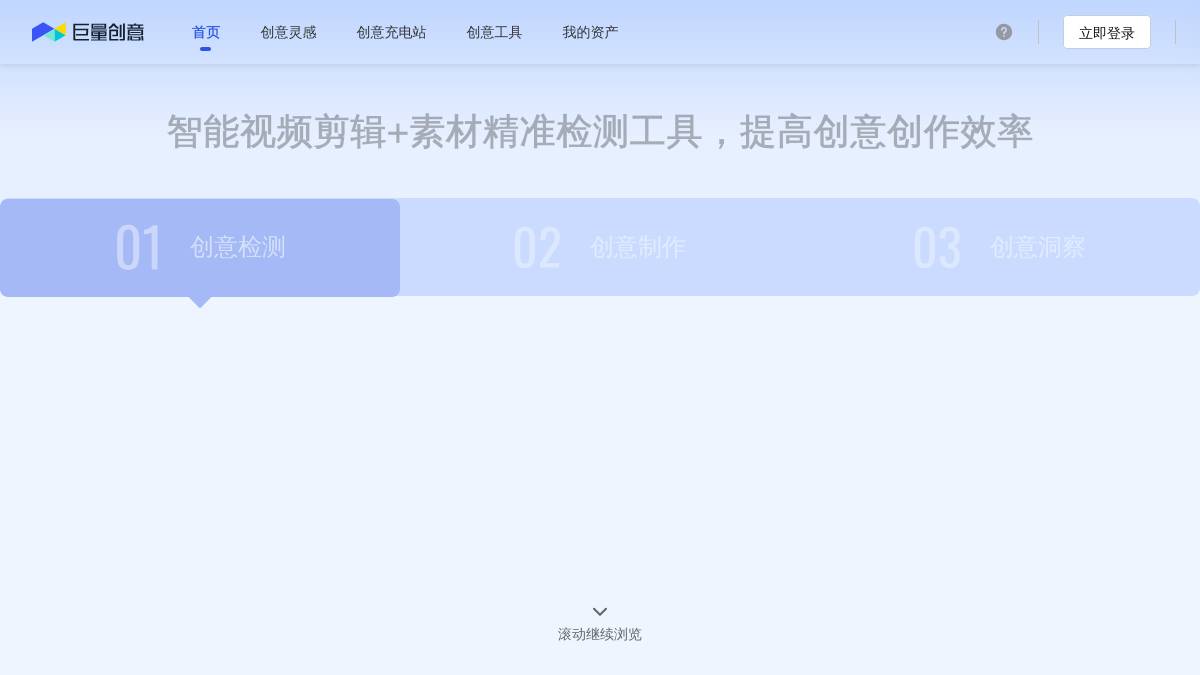Image resolution: width=1200 pixels, height=675 pixels.
Task: Open the help question-mark icon
Action: tap(1004, 32)
